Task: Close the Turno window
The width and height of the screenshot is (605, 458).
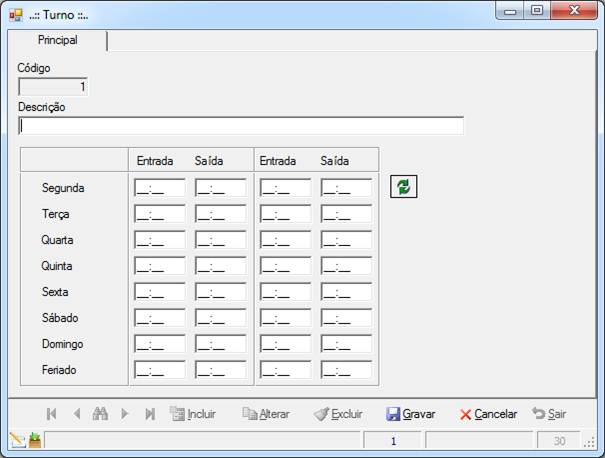Action: (x=574, y=10)
